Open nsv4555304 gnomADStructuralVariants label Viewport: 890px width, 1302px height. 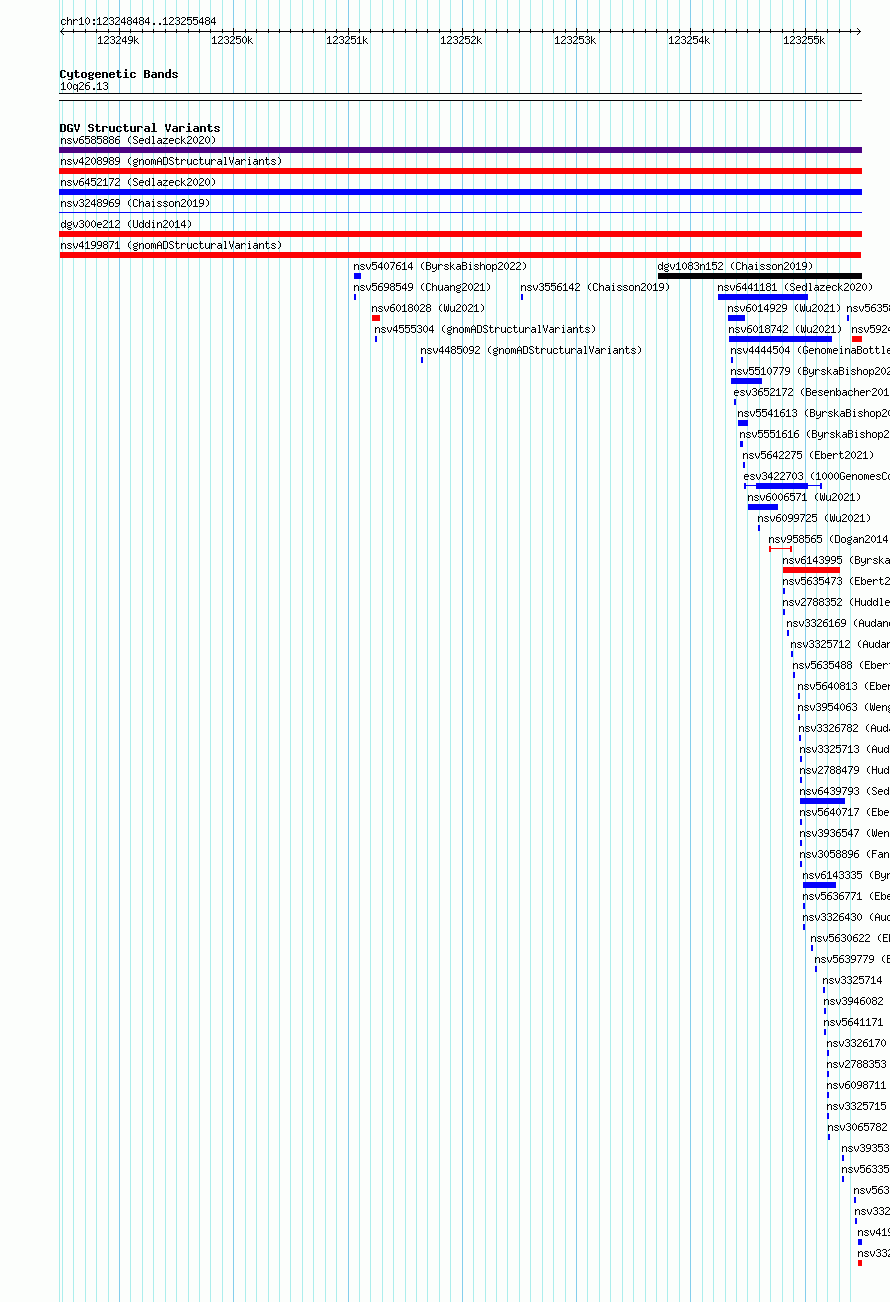pyautogui.click(x=485, y=329)
